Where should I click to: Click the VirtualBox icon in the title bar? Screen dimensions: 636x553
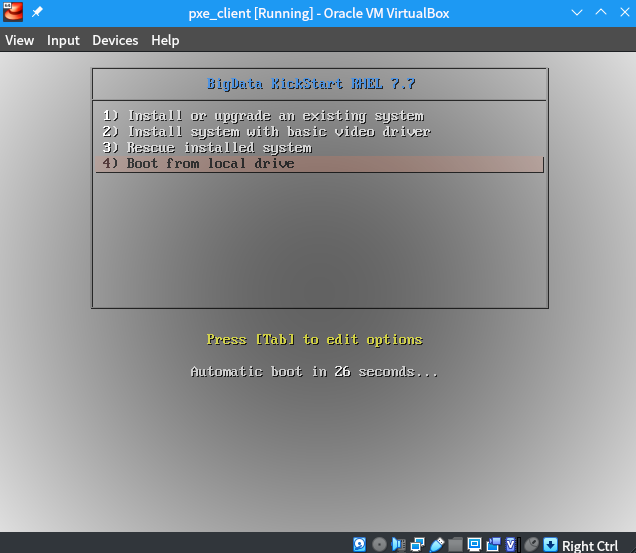[13, 12]
